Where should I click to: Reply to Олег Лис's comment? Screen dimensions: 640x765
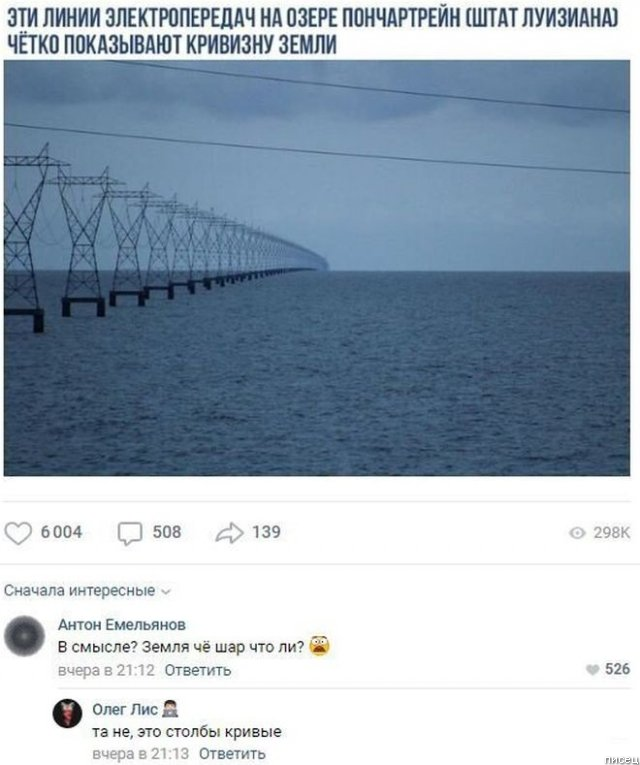[232, 753]
